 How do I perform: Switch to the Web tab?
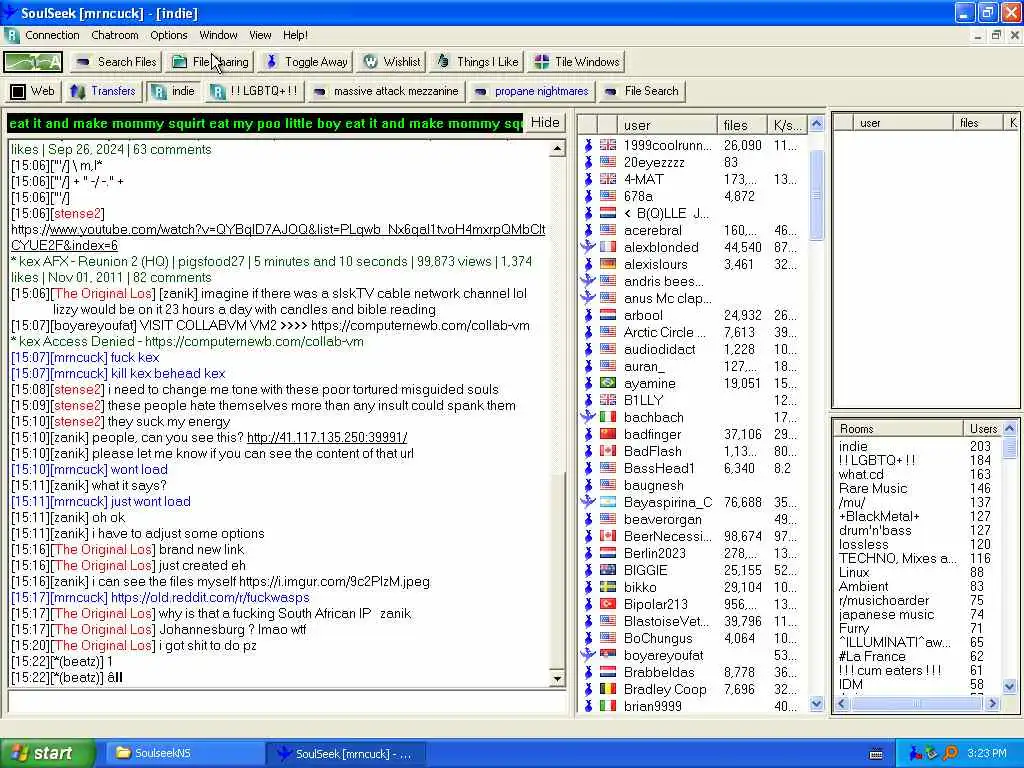pos(33,91)
